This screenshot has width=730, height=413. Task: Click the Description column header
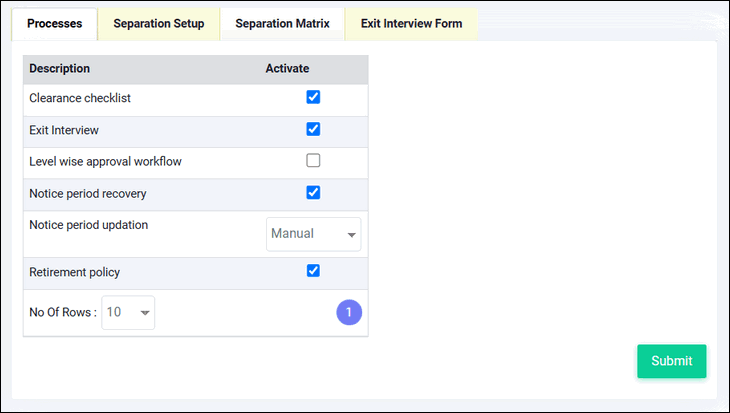click(x=60, y=68)
